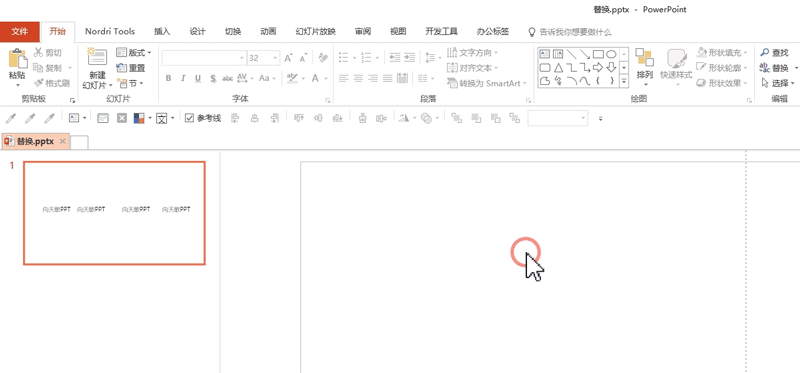Image resolution: width=800 pixels, height=373 pixels.
Task: Select the Format Painter (格式刷) tool
Action: [52, 83]
